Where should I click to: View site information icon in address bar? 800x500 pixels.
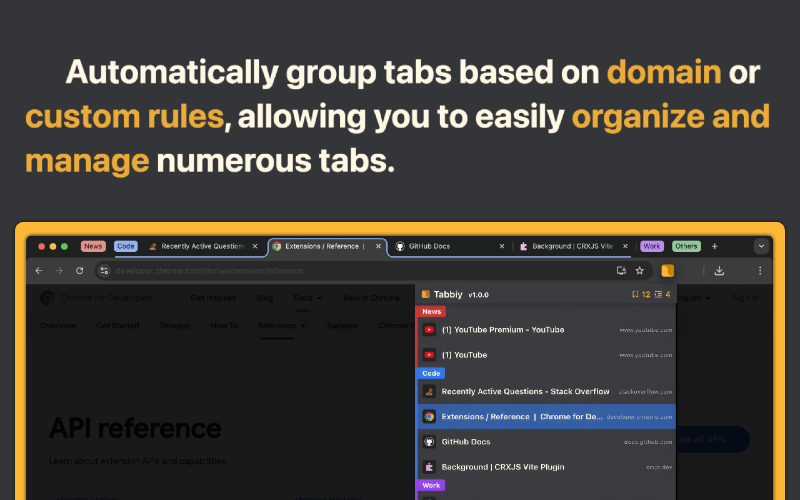pos(104,271)
